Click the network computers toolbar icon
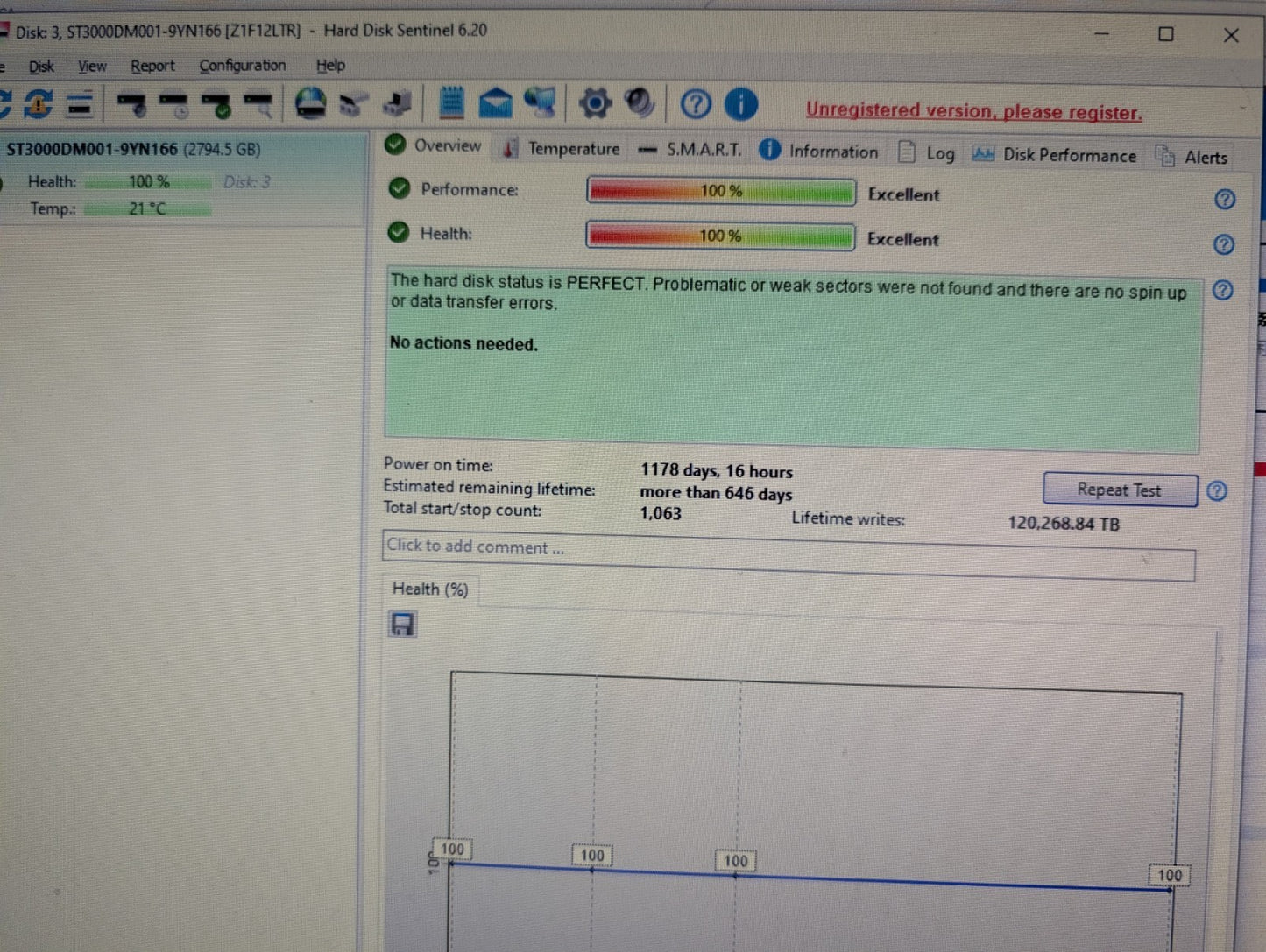Viewport: 1266px width, 952px height. 541,102
